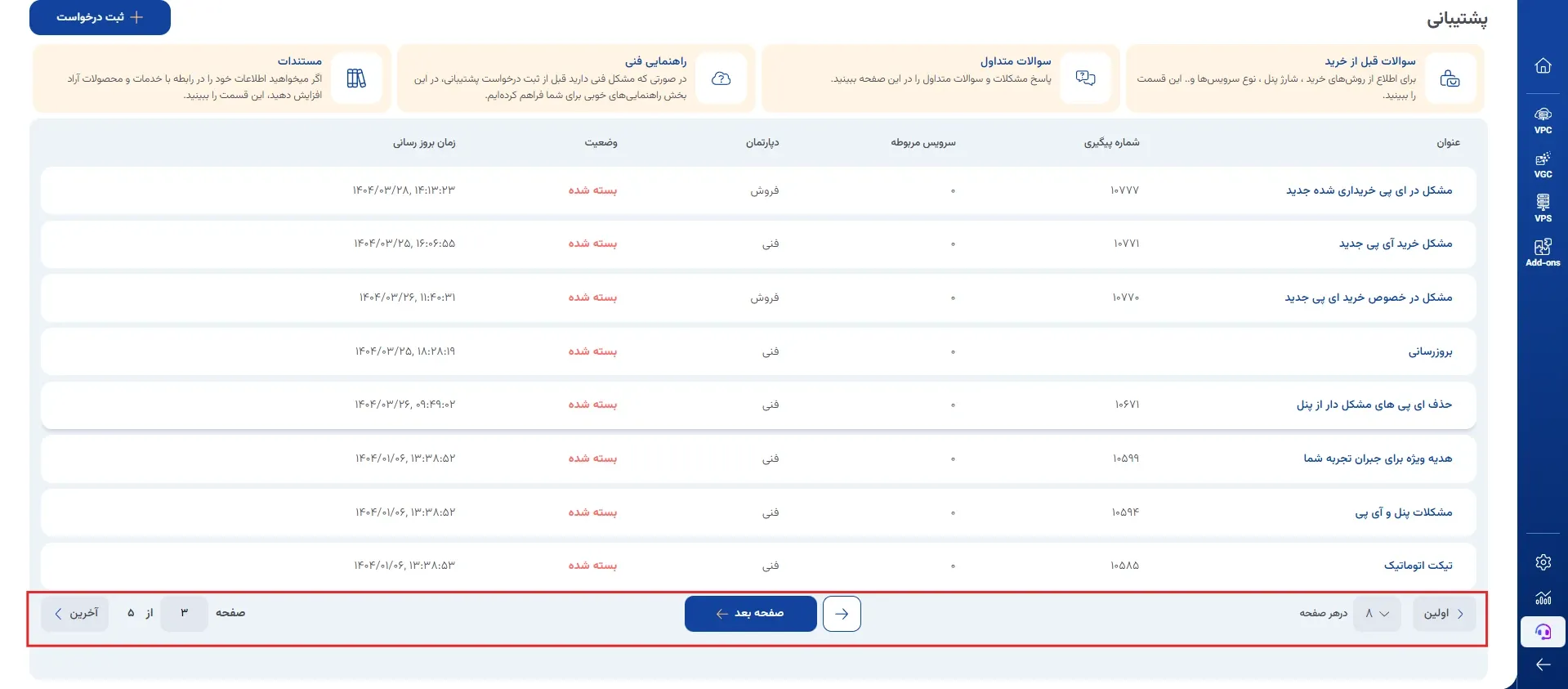Open the VPC section in sidebar
1568x689 pixels.
coord(1543,120)
